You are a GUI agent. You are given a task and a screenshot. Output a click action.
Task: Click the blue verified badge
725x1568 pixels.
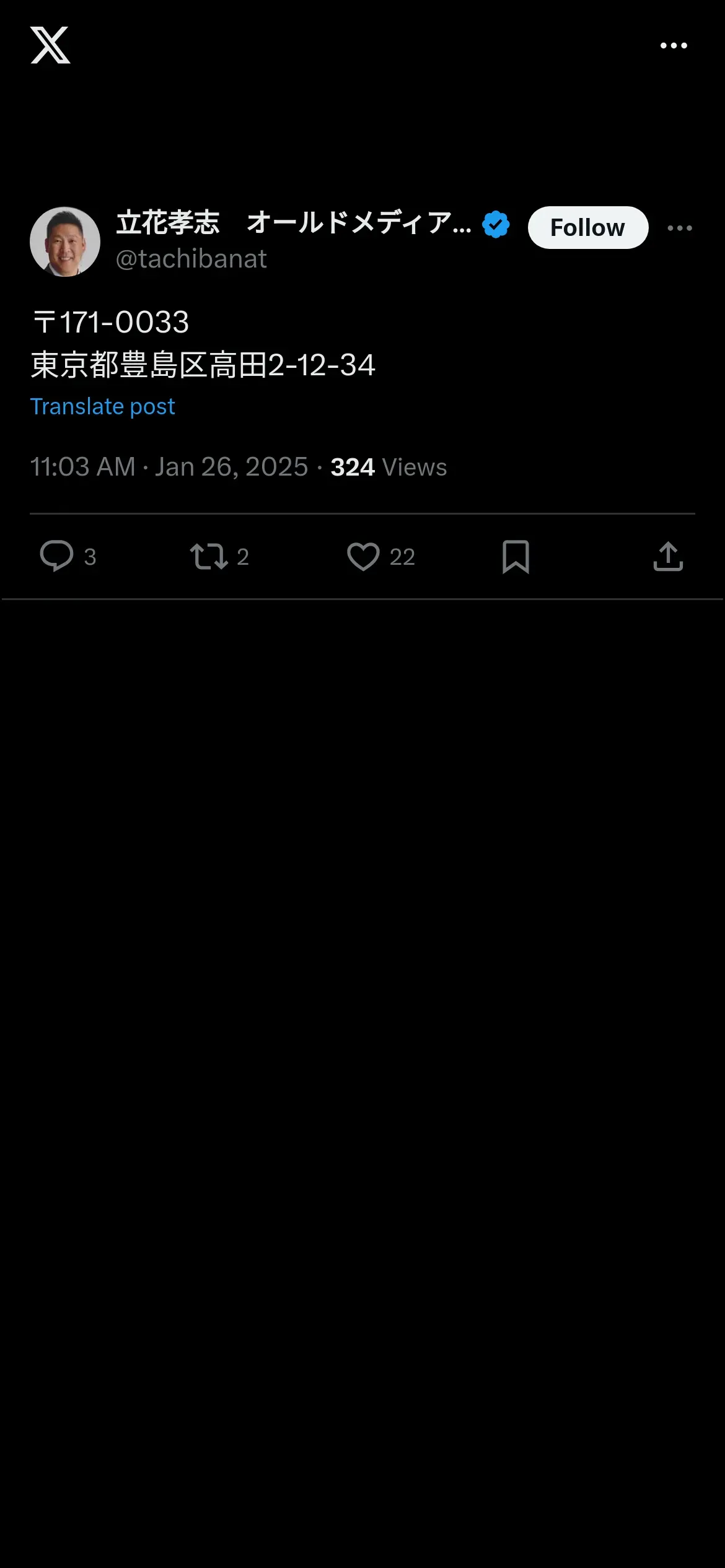pos(496,224)
